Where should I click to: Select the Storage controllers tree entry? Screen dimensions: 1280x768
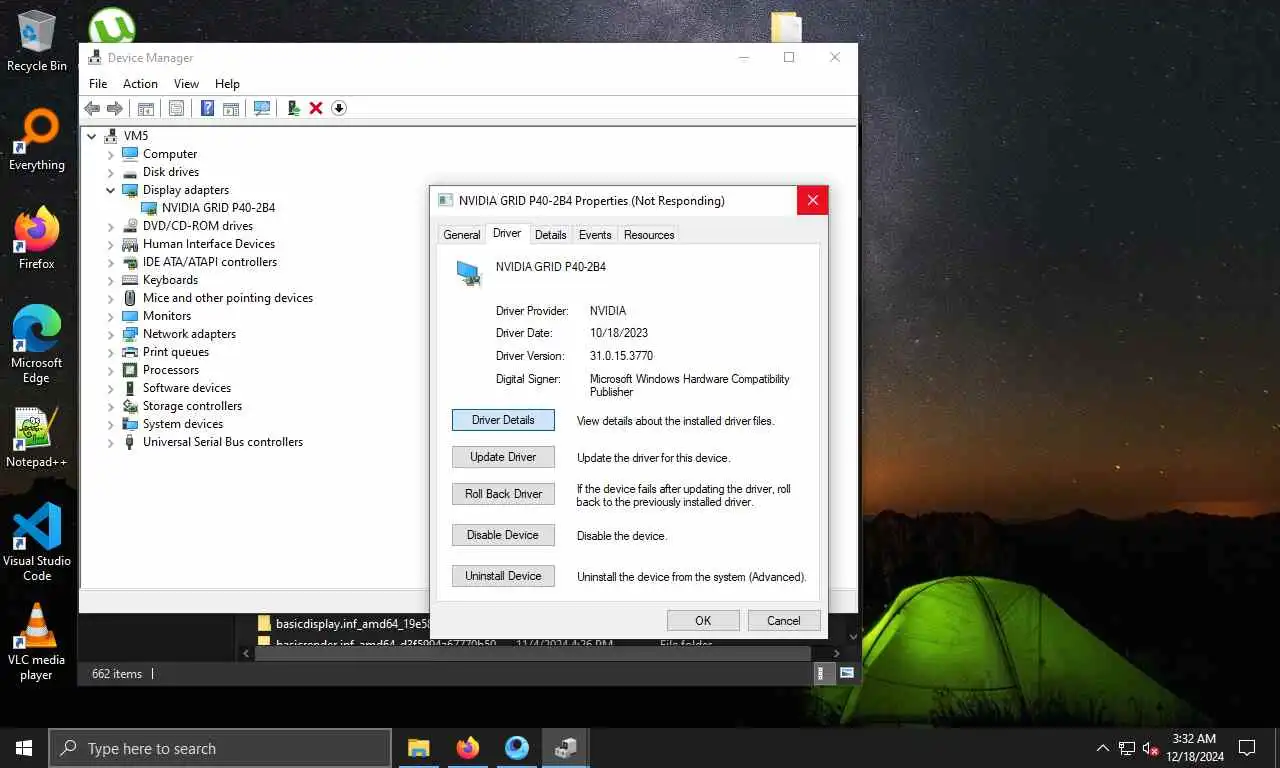pyautogui.click(x=192, y=406)
